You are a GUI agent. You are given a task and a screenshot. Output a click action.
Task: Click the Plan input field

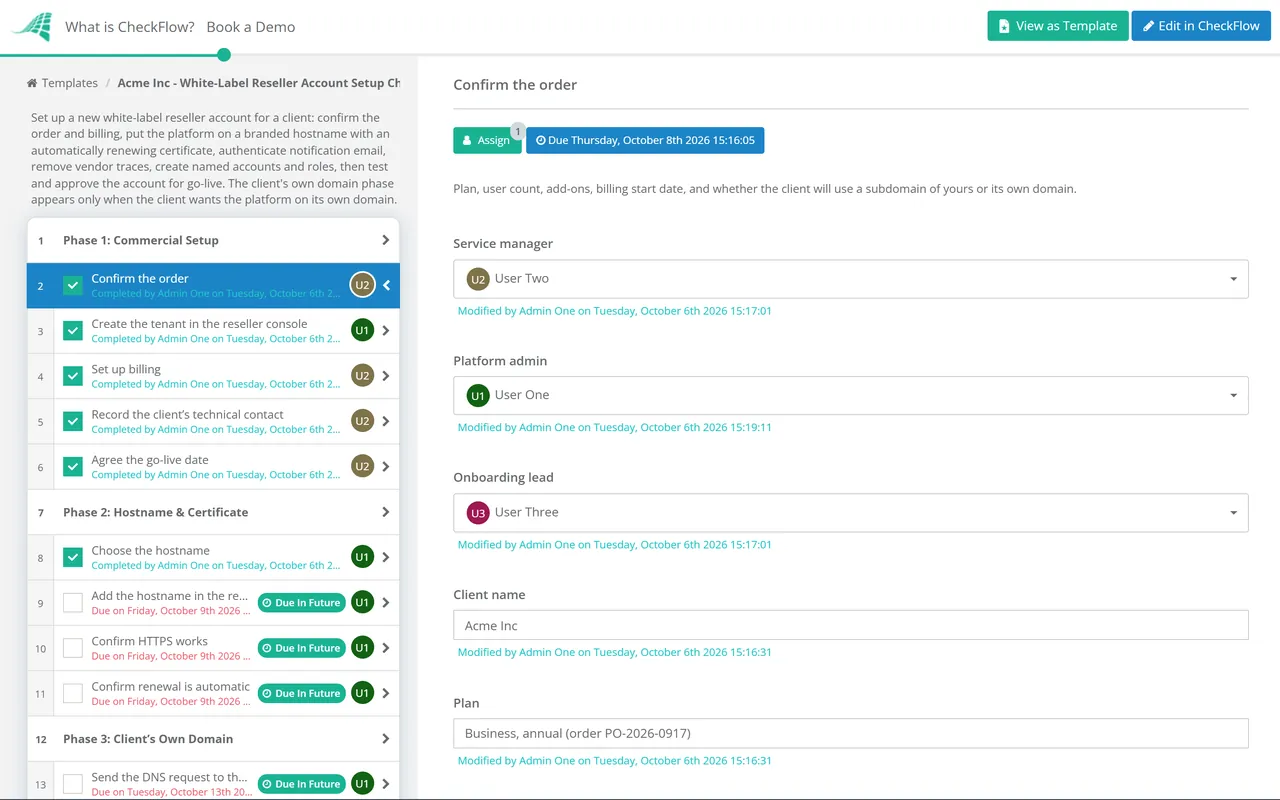point(851,733)
